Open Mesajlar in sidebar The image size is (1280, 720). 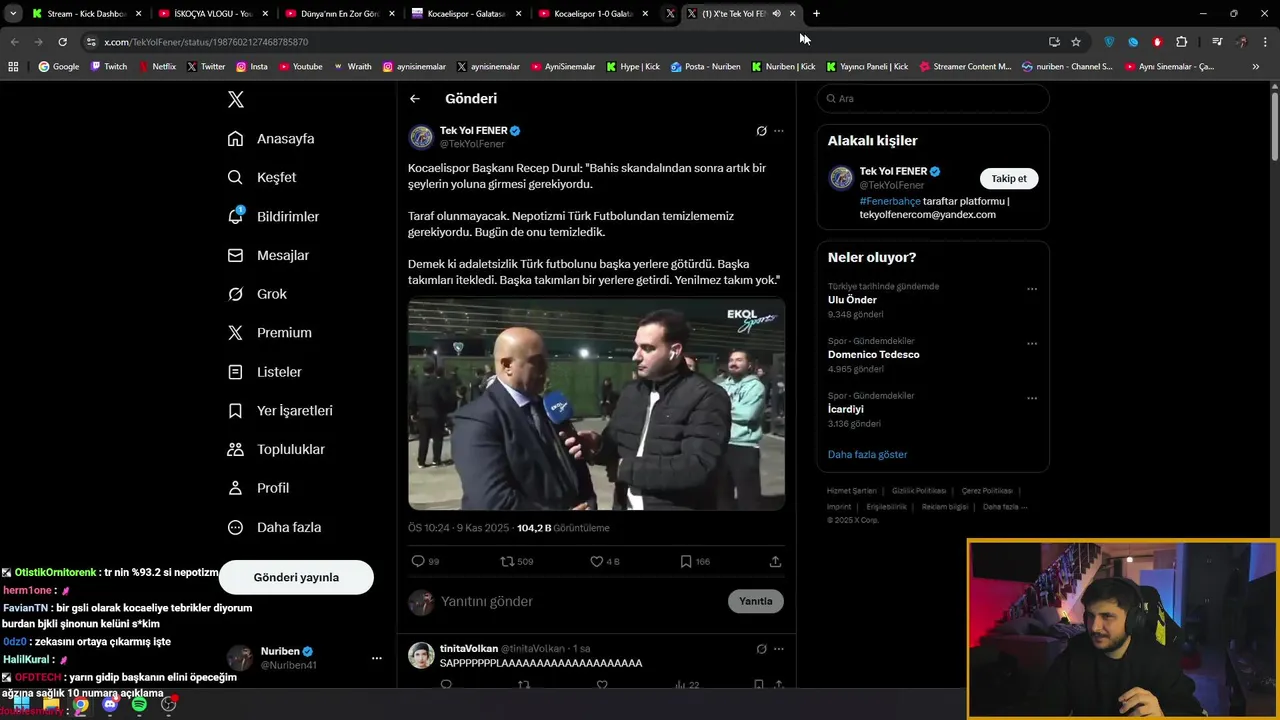[268, 255]
